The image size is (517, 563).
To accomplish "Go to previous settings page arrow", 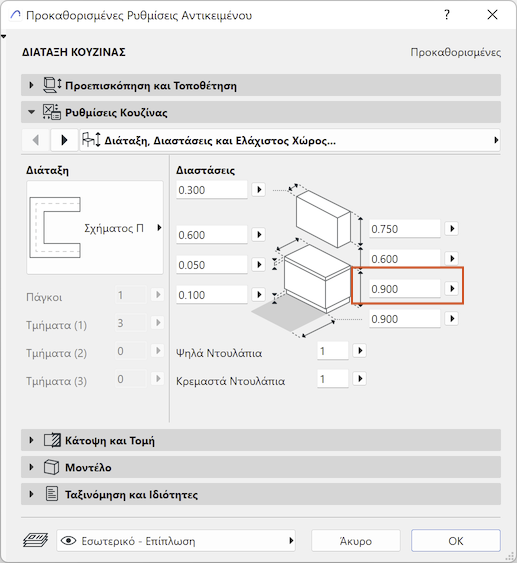I will [x=36, y=140].
